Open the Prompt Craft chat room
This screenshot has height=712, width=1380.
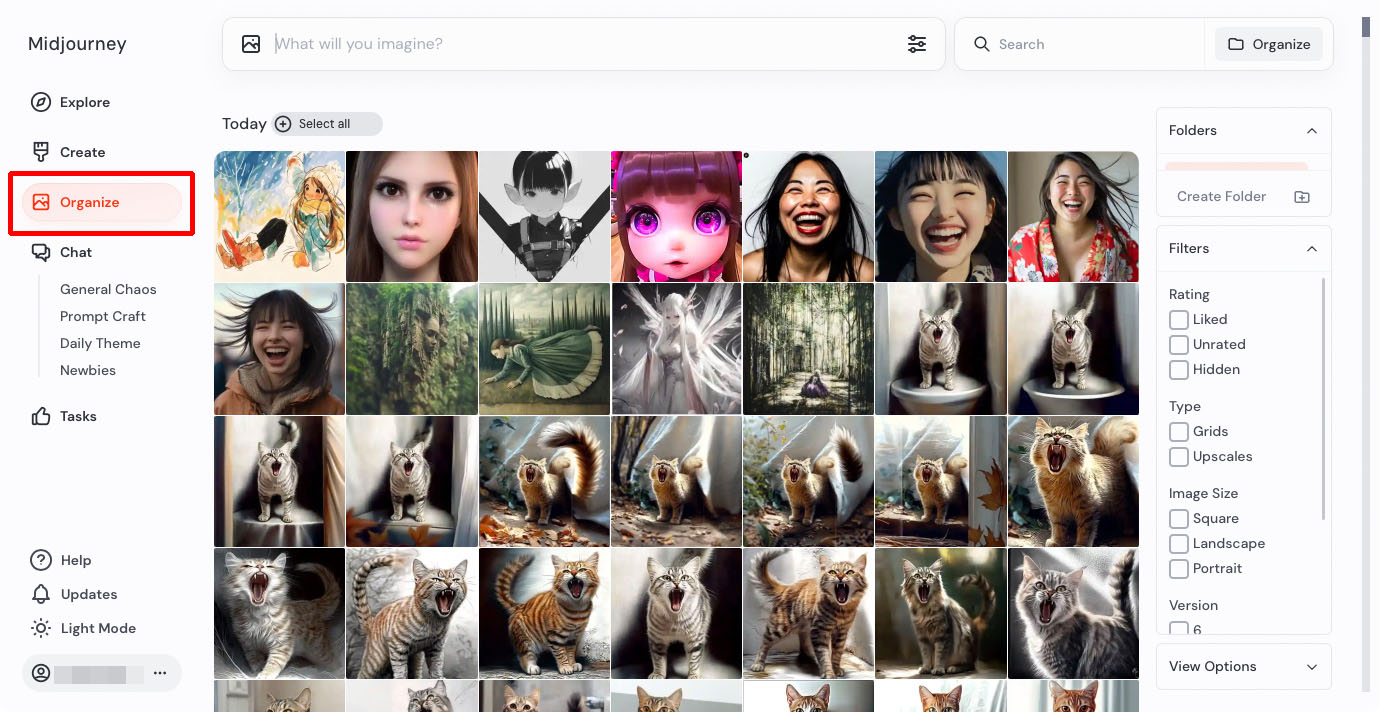click(103, 316)
